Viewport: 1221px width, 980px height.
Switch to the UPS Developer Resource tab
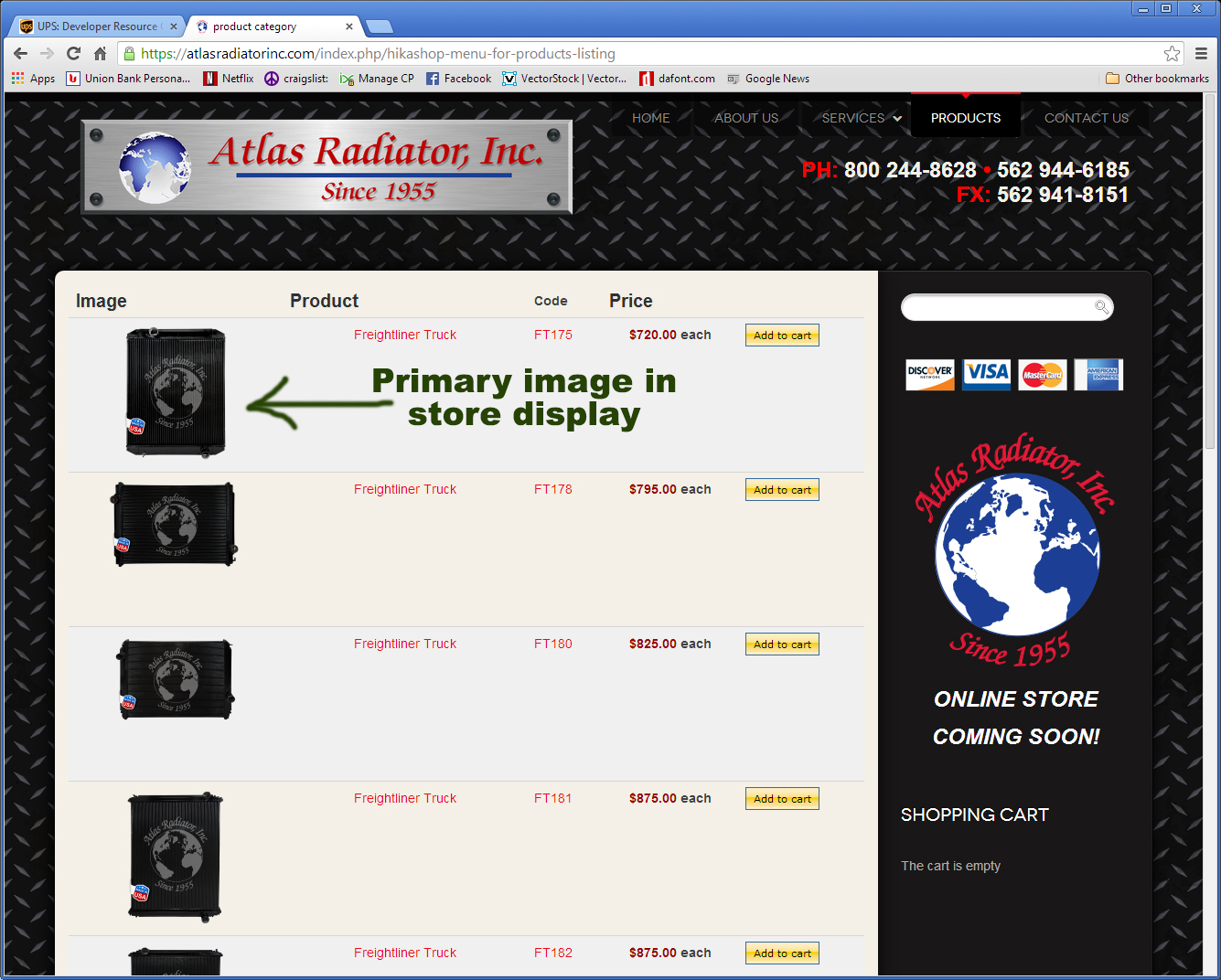[x=96, y=27]
